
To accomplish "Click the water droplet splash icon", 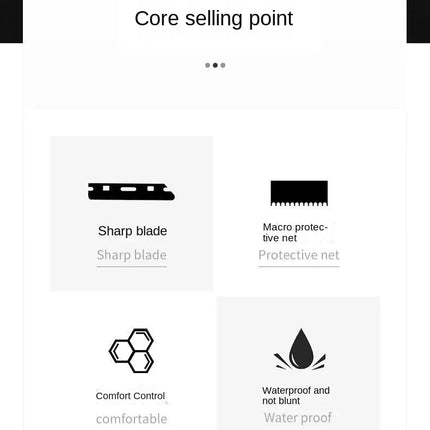I will (300, 349).
